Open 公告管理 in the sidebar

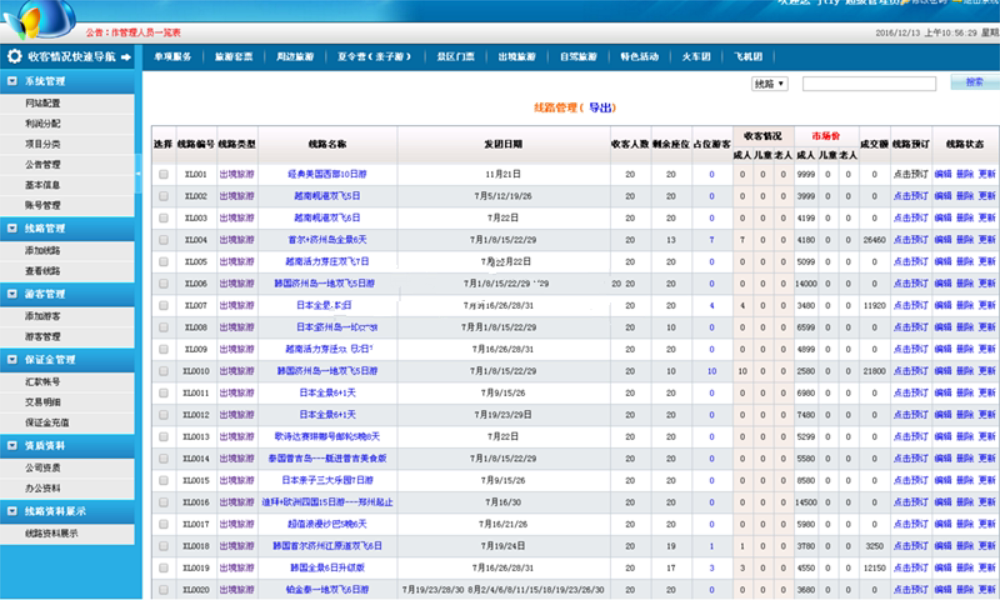point(43,165)
